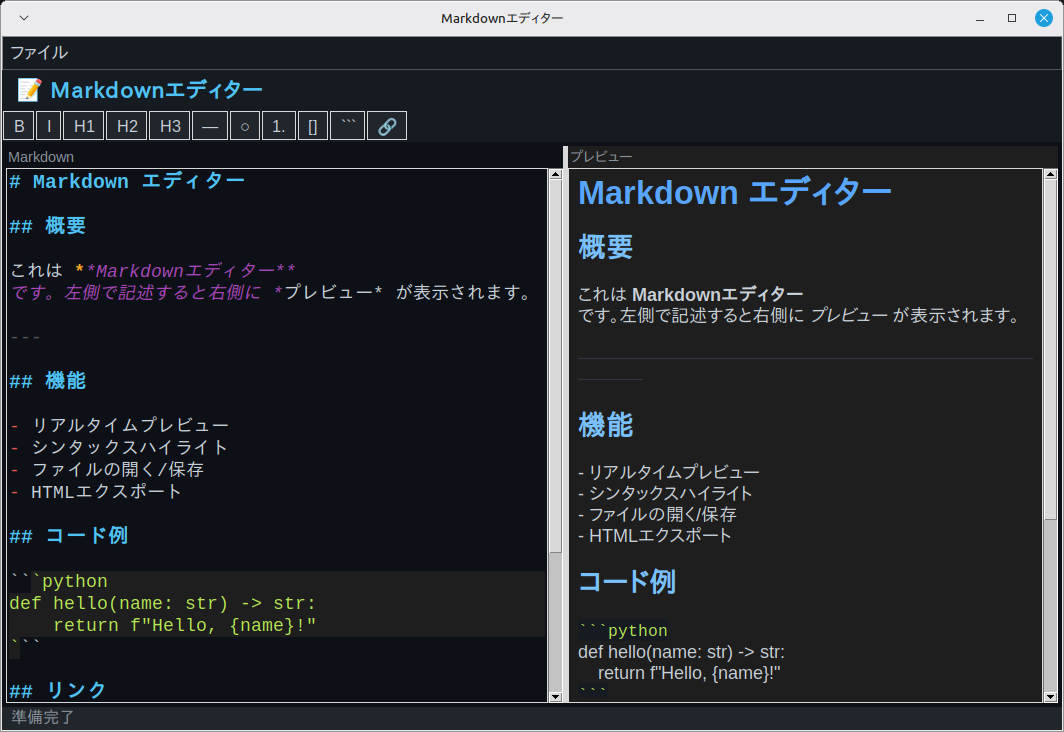
Task: Maximize the Markdownエディター window
Action: [1012, 18]
